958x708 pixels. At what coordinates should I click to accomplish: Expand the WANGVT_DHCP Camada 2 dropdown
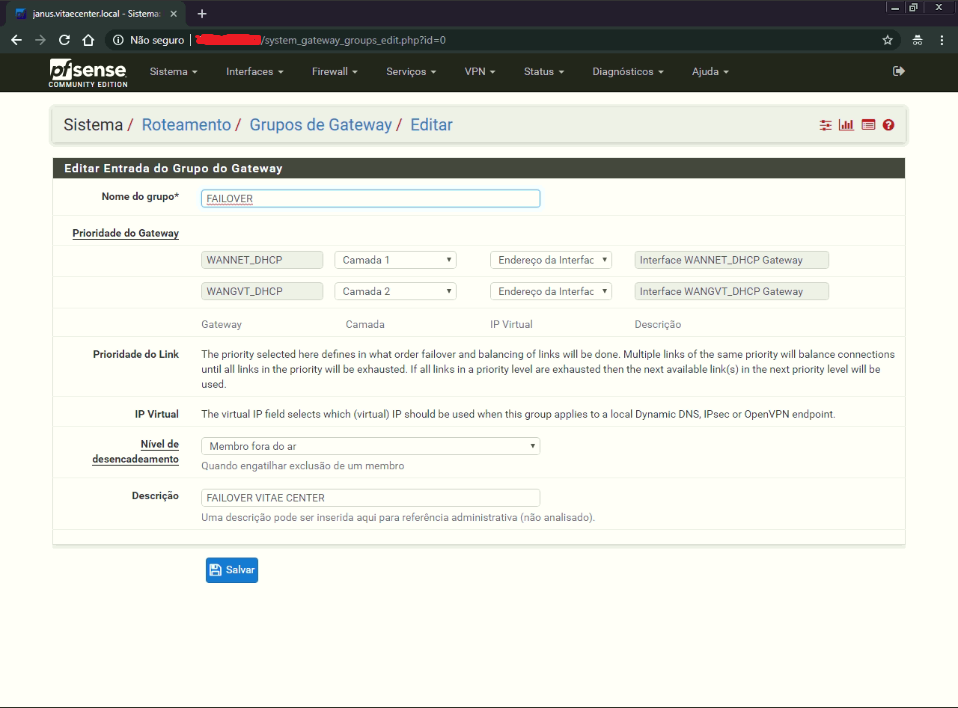[395, 292]
